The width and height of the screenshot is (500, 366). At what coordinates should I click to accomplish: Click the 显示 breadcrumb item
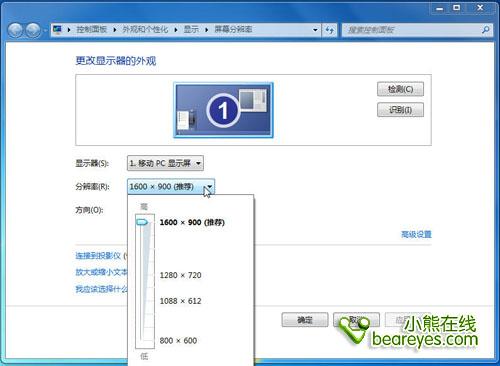tap(191, 30)
